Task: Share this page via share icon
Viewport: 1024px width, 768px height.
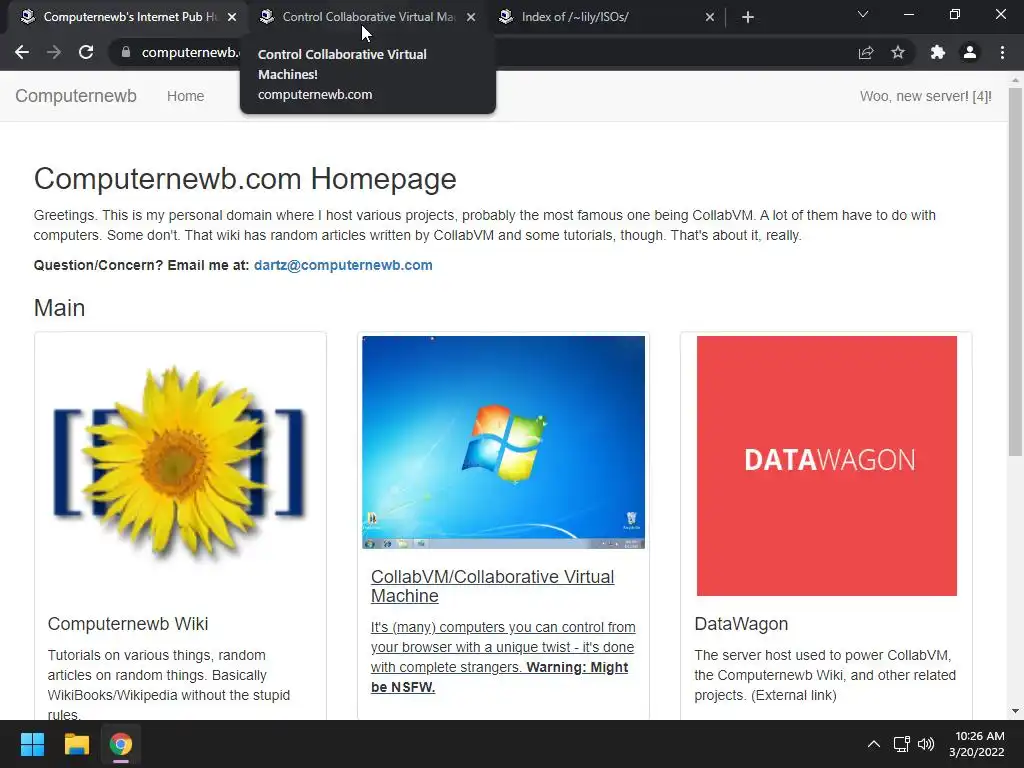Action: click(866, 52)
